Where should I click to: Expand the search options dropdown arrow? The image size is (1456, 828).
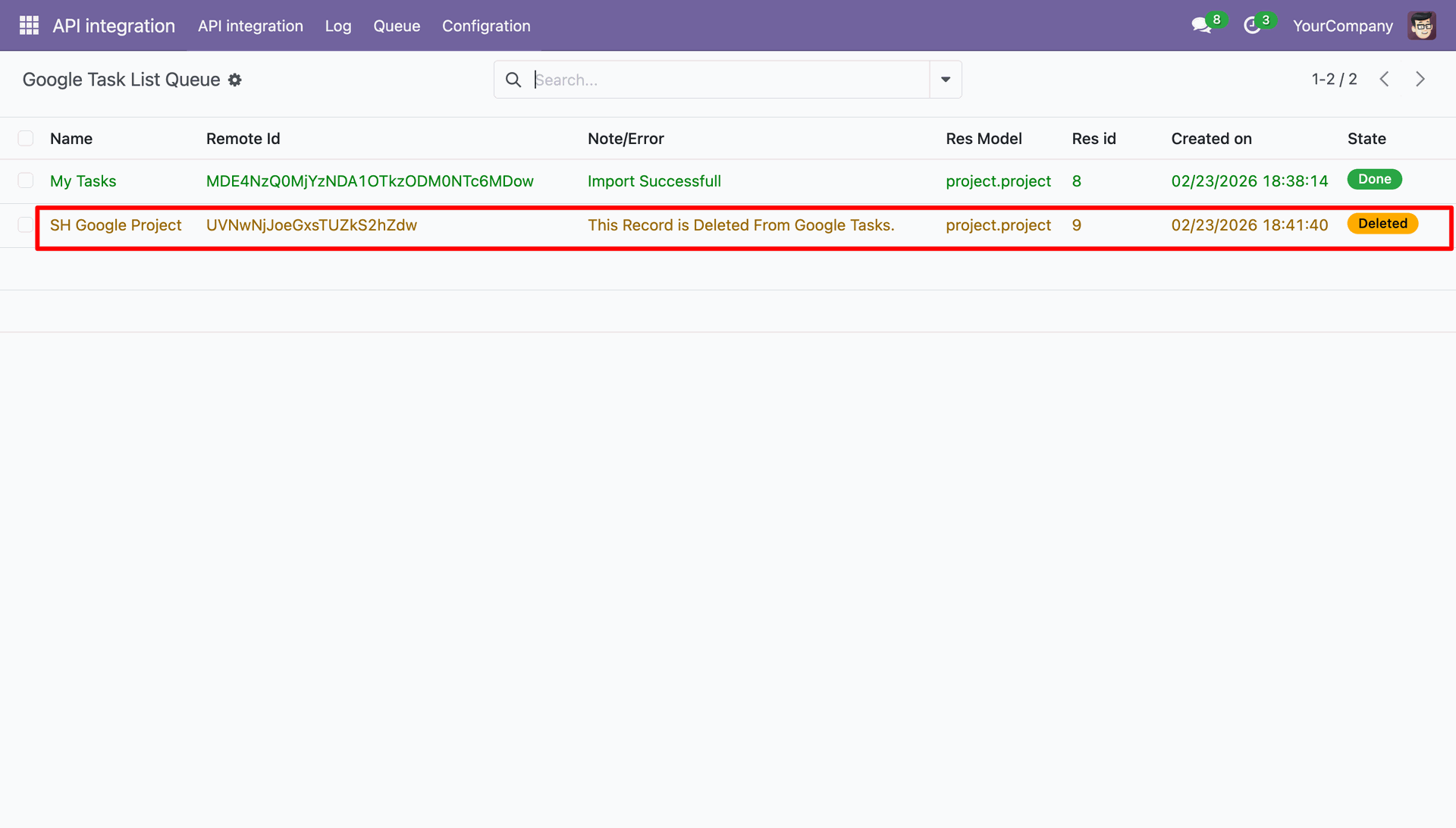tap(946, 80)
